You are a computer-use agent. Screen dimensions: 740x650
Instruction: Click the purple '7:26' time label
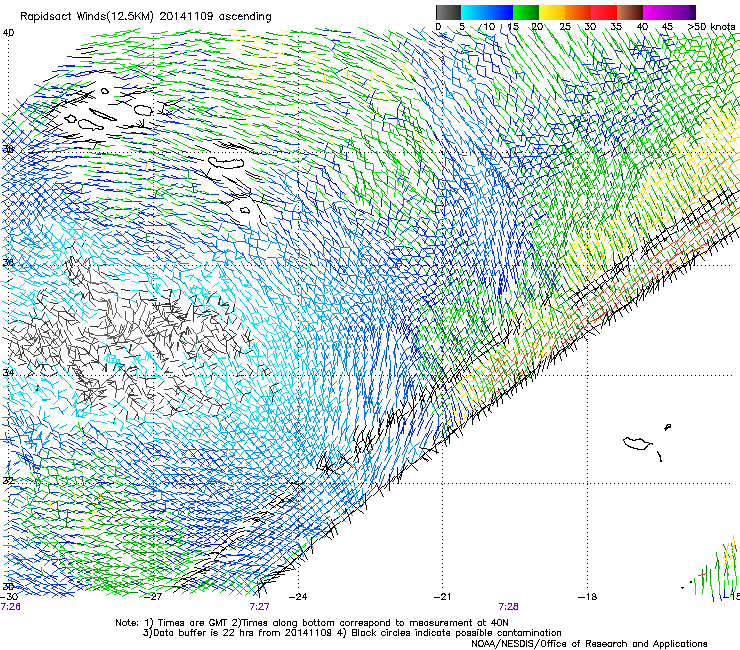pyautogui.click(x=10, y=607)
